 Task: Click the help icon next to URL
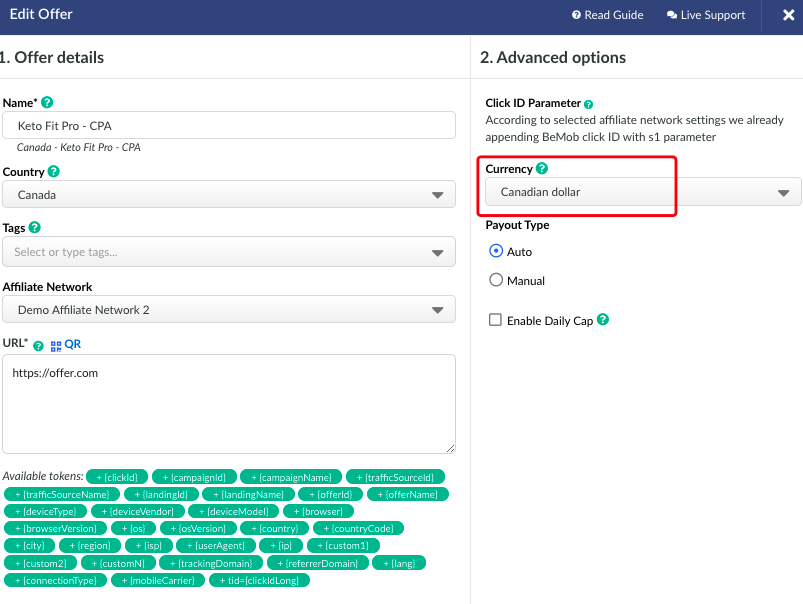pyautogui.click(x=38, y=345)
